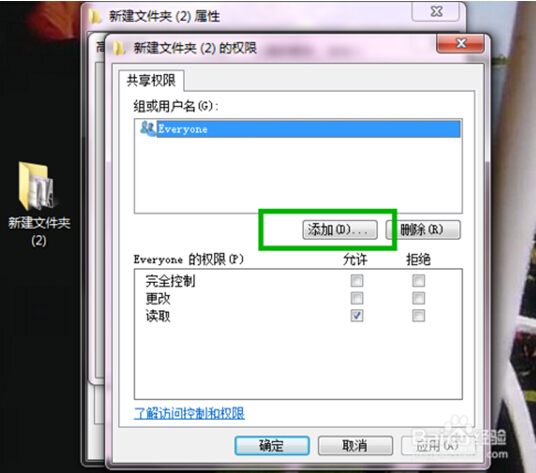Check 更改 deny checkbox

pos(418,298)
